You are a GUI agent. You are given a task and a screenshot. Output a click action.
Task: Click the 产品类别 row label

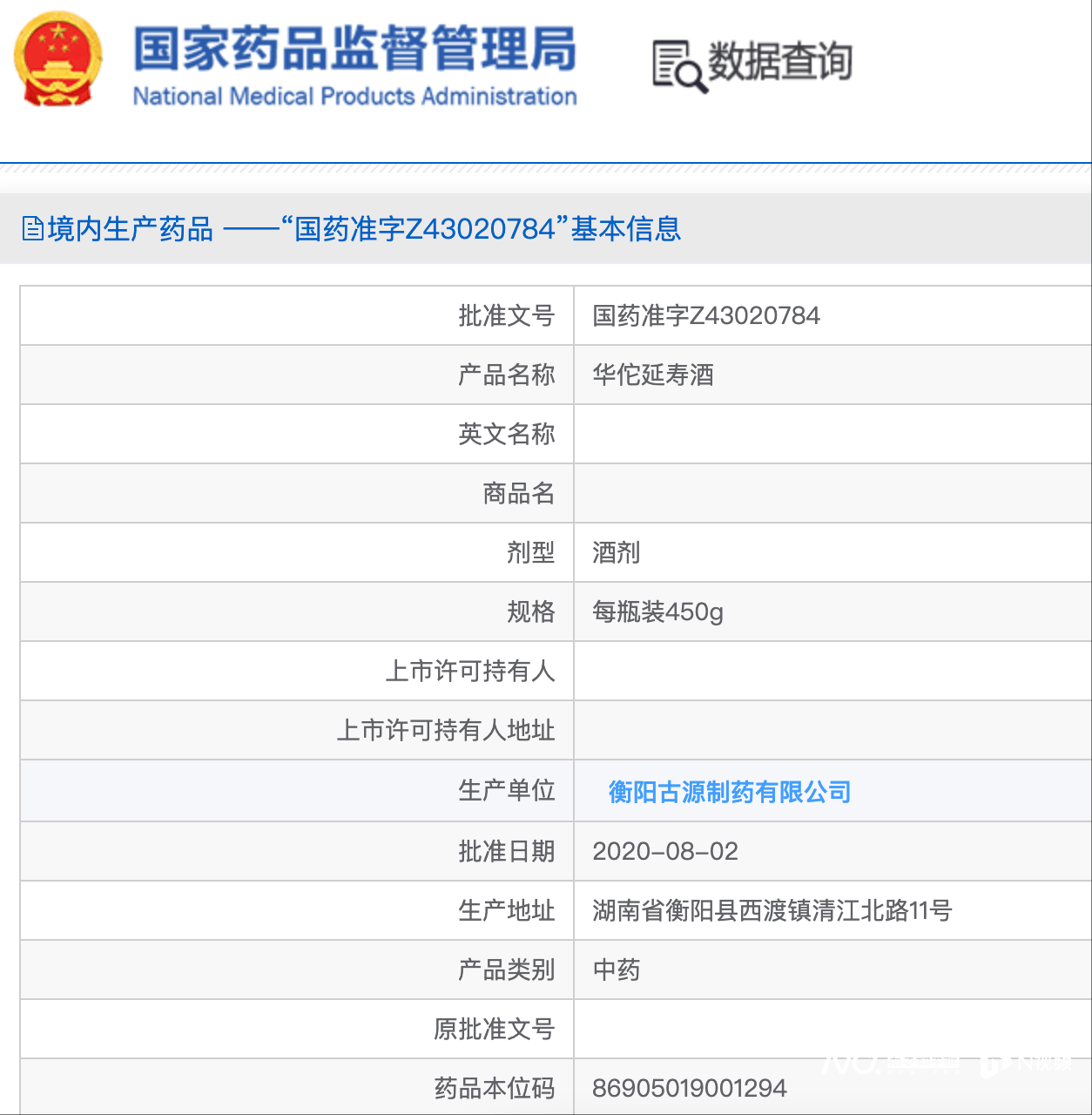(507, 970)
